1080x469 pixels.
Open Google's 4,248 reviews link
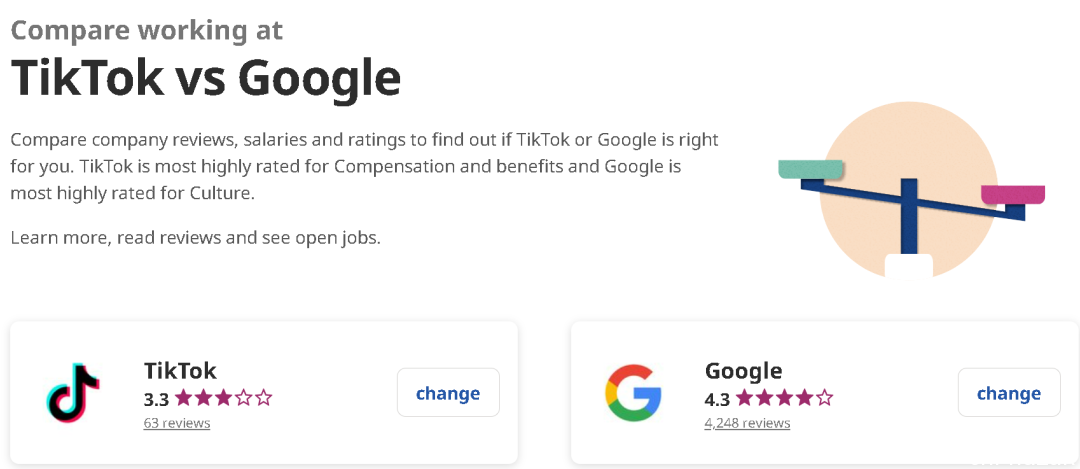(x=747, y=423)
